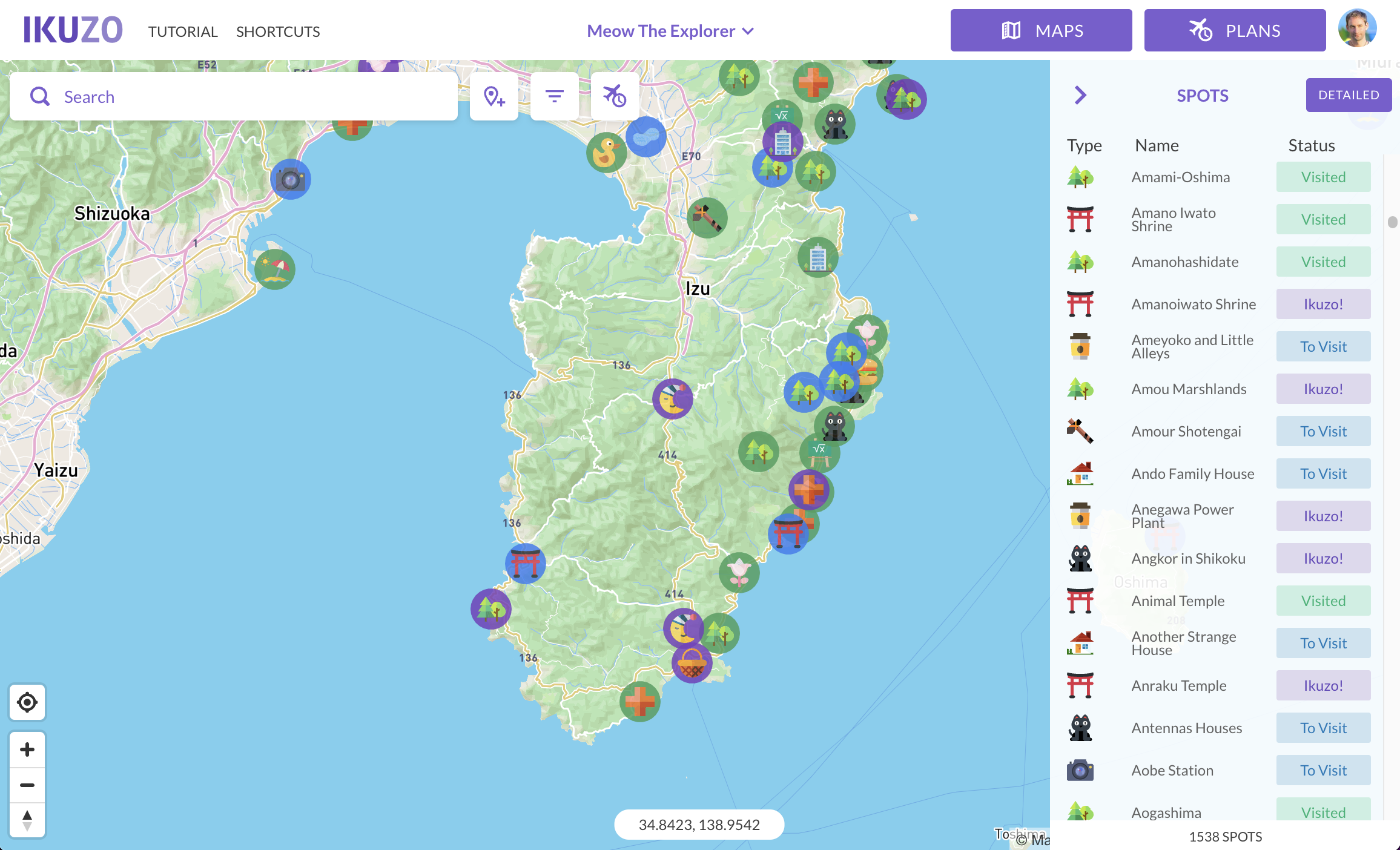Click the locate me target icon

[27, 702]
